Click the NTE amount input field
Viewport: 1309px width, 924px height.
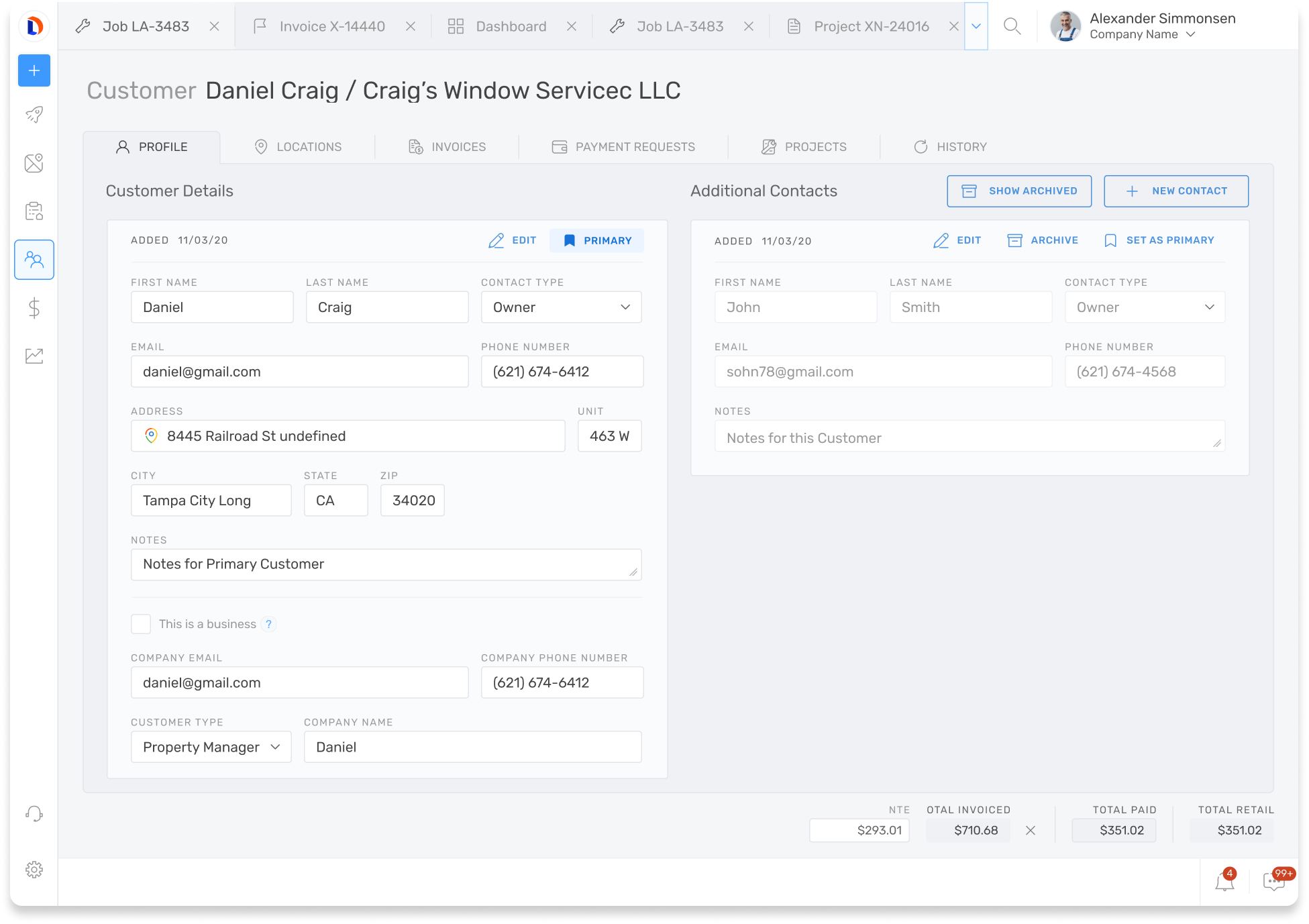(x=859, y=830)
